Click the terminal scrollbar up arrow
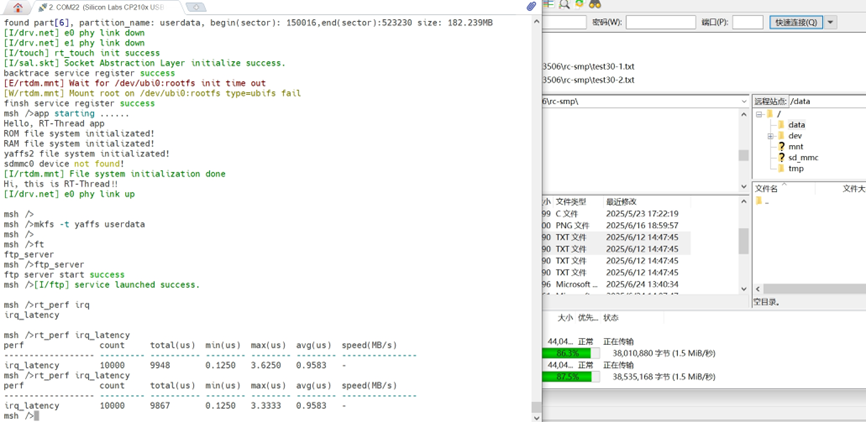The image size is (866, 422). 535,20
